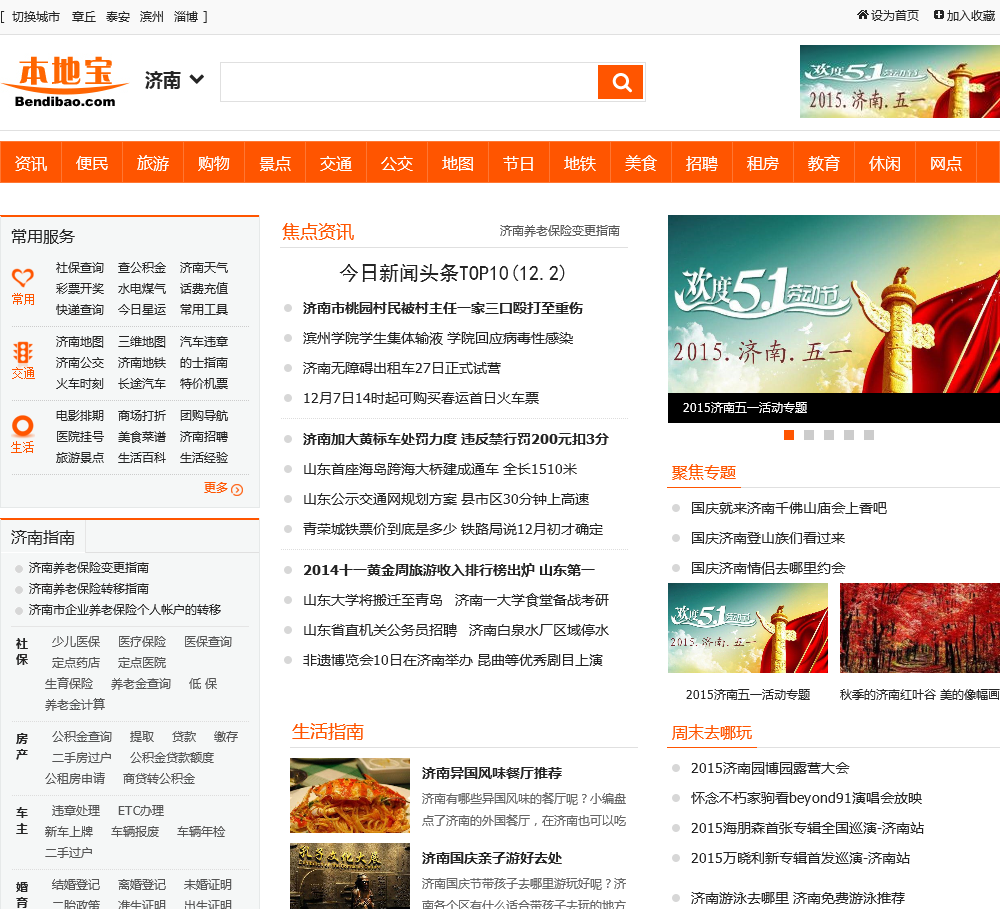Open the 网点 navigation menu

click(946, 163)
